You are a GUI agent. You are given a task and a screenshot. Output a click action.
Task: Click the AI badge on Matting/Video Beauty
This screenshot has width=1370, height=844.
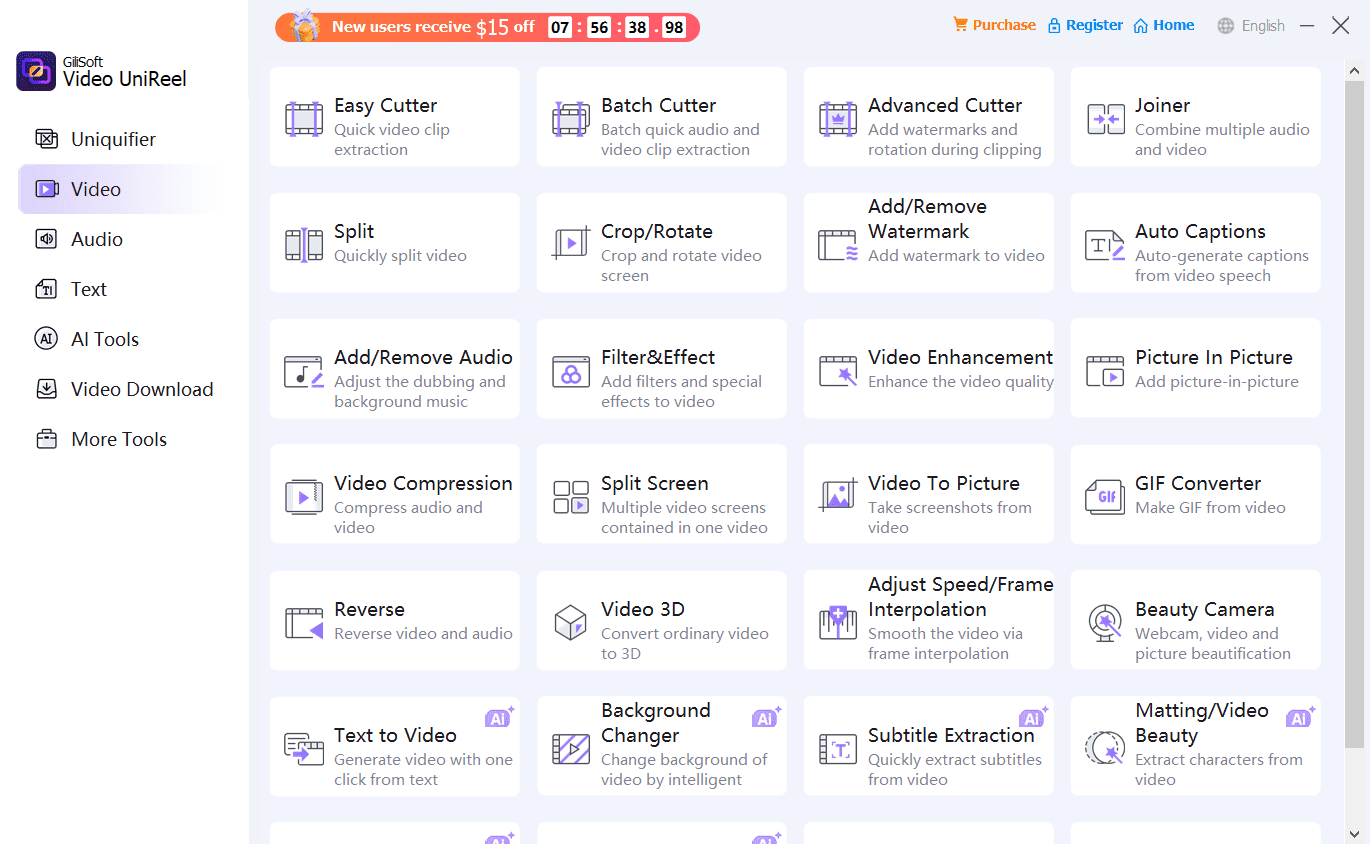click(x=1300, y=717)
